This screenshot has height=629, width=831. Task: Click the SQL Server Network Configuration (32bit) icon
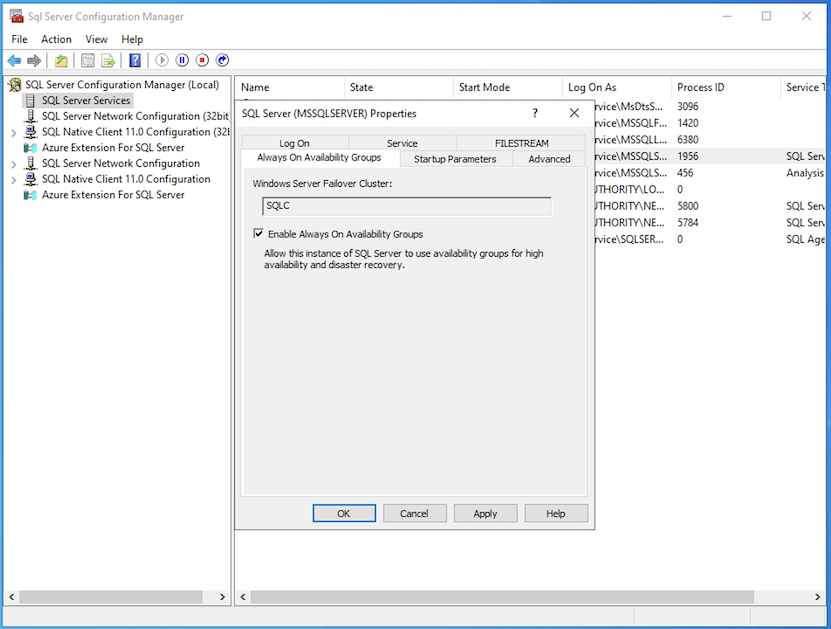(x=31, y=116)
